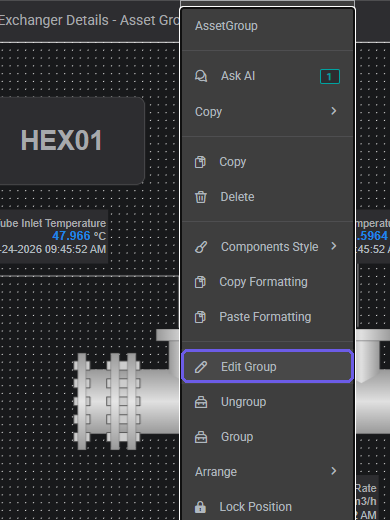Expand the Copy submenu chevron
The image size is (390, 520).
point(334,111)
